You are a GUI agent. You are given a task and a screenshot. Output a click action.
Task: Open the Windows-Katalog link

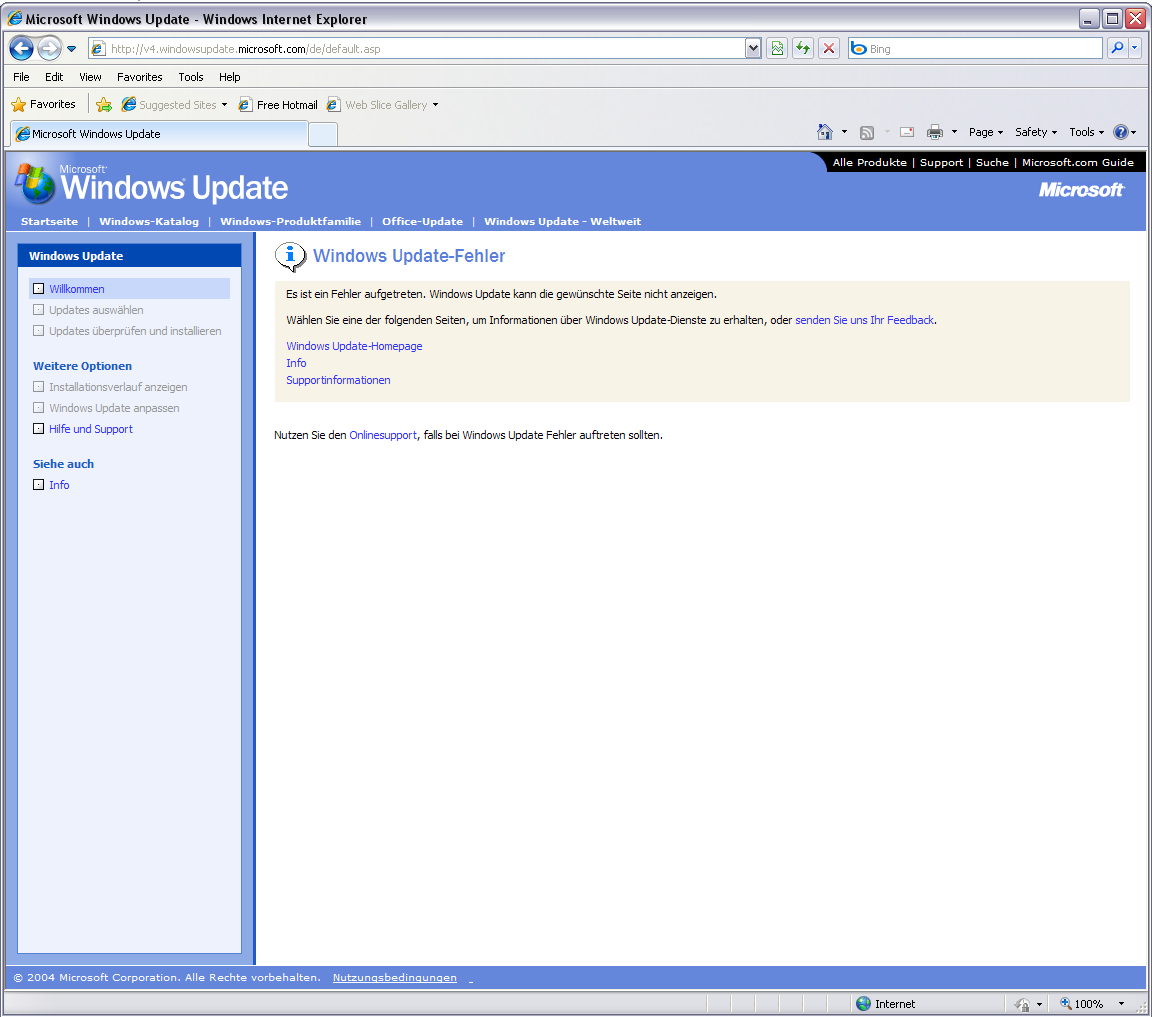pos(149,221)
